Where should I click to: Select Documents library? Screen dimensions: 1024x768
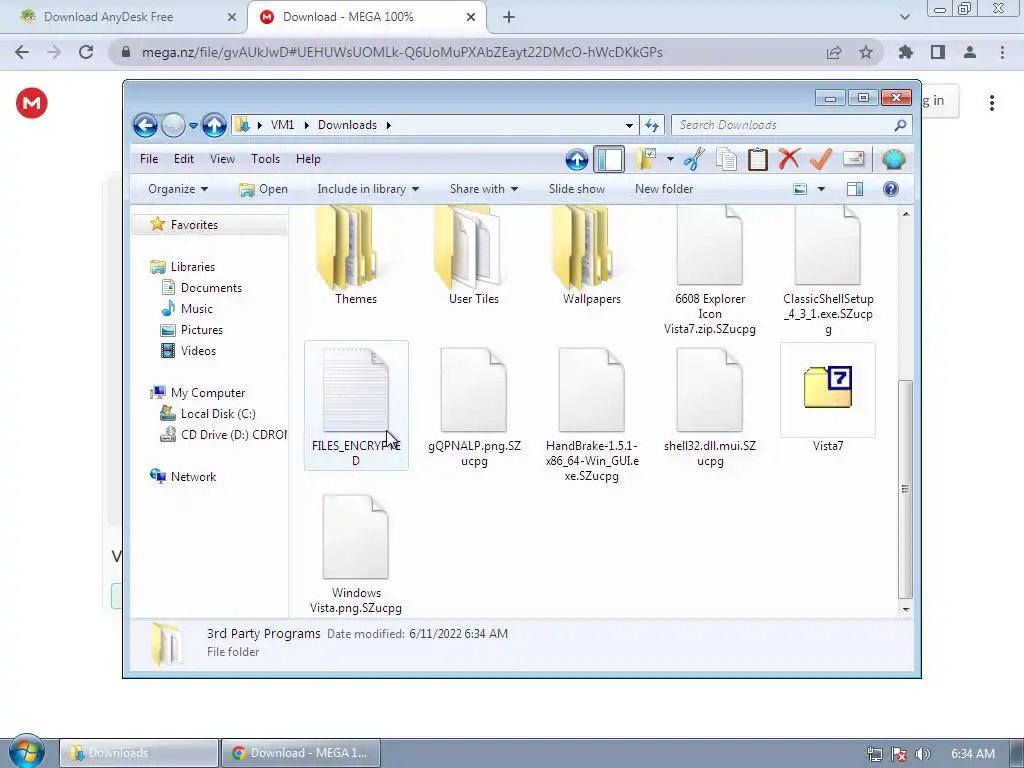tap(211, 287)
